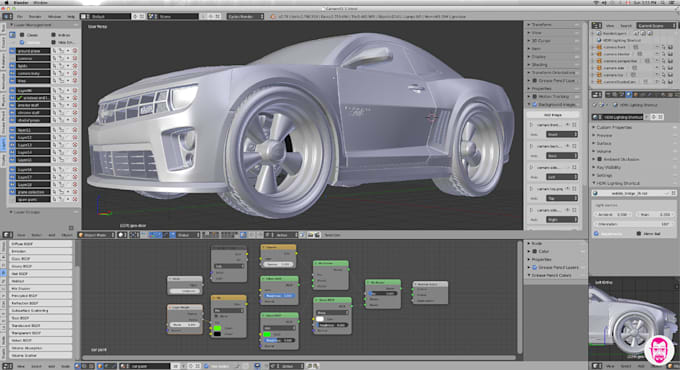Open the Help menu in the top bar
The width and height of the screenshot is (680, 370).
[x=71, y=16]
